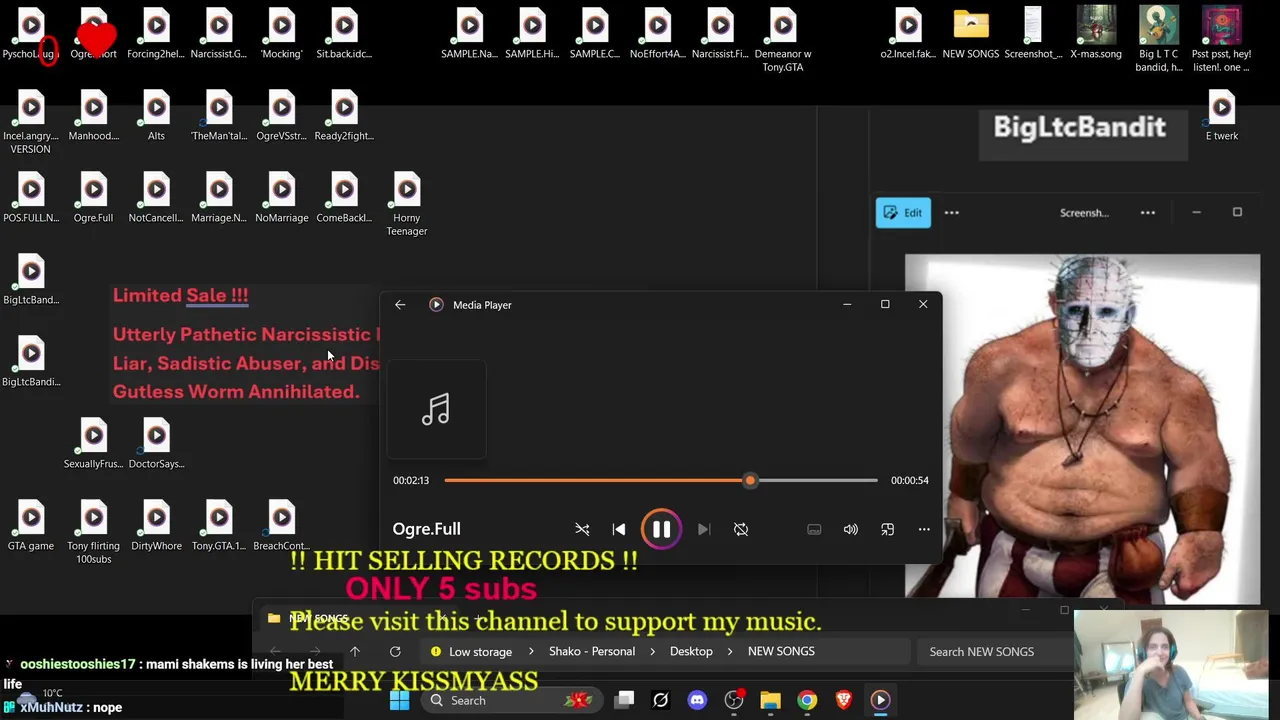Select the DirtyWhore desktop file
This screenshot has height=720, width=1280.
tap(156, 526)
